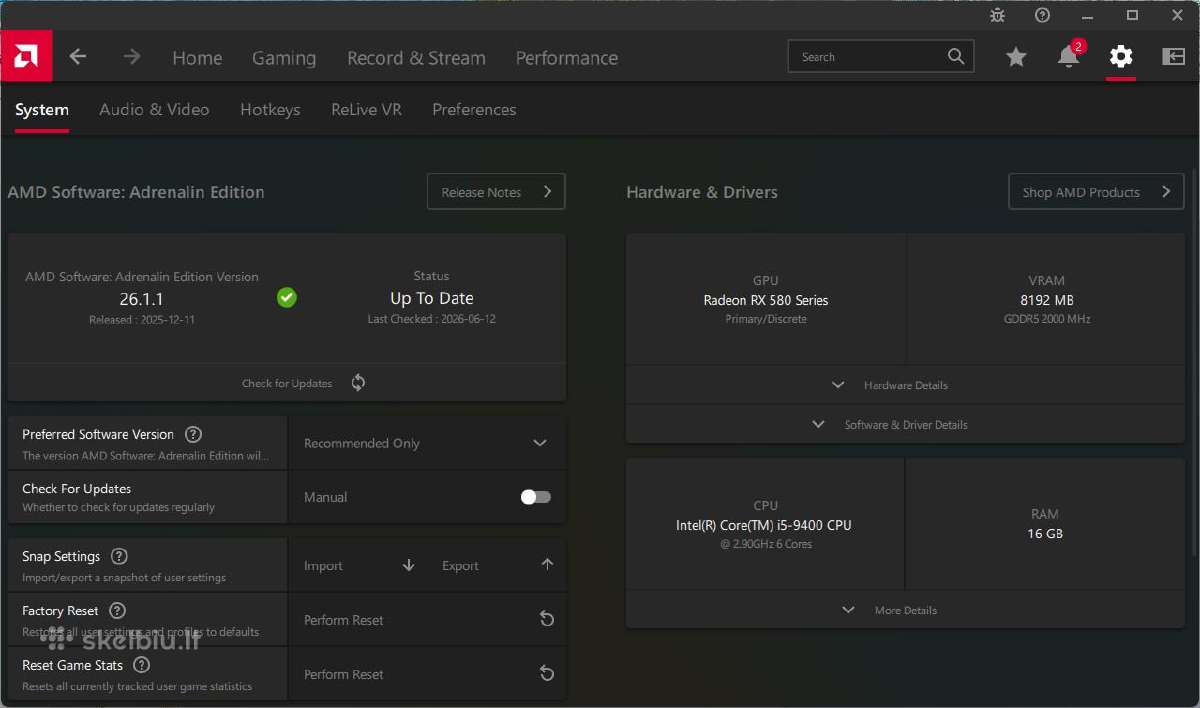Click GDDR5 2000 MHz text
The image size is (1200, 708).
(1046, 319)
